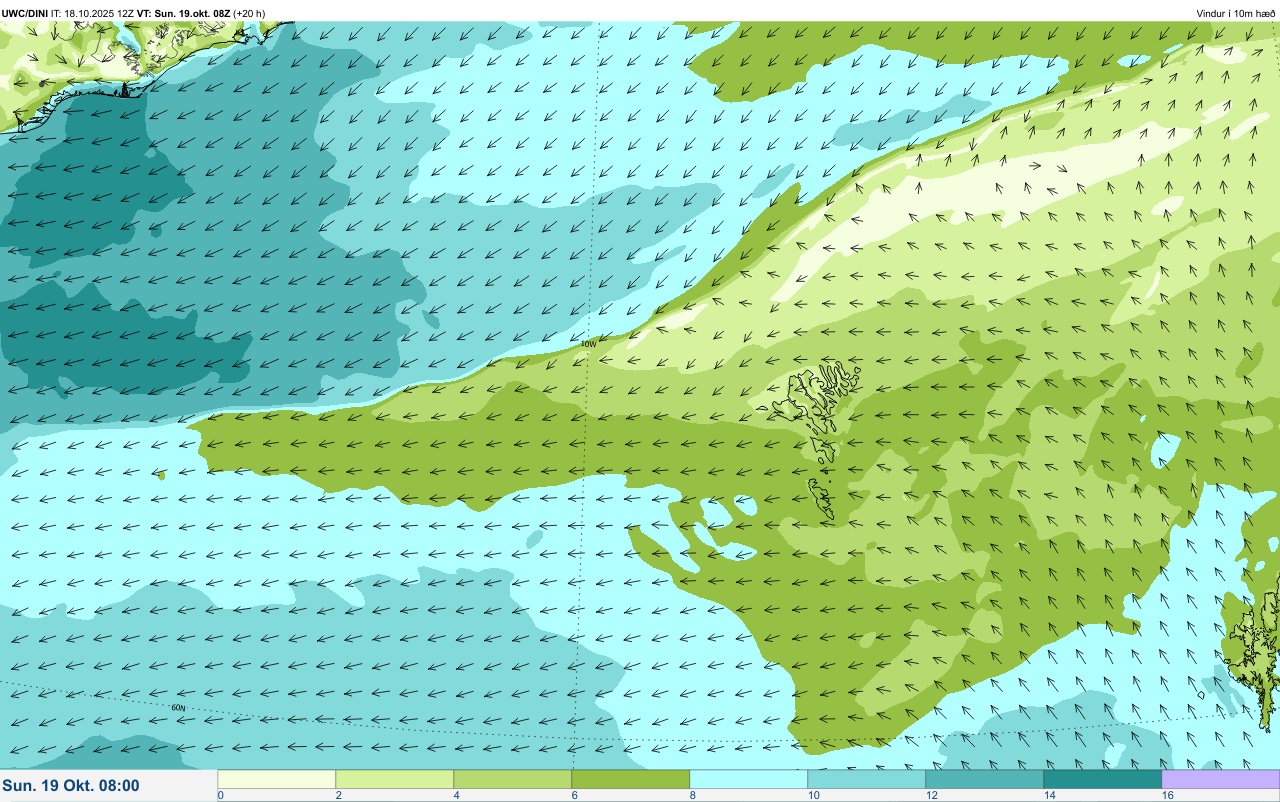Click the legend tick value '6'
Viewport: 1280px width, 802px height.
pos(574,795)
